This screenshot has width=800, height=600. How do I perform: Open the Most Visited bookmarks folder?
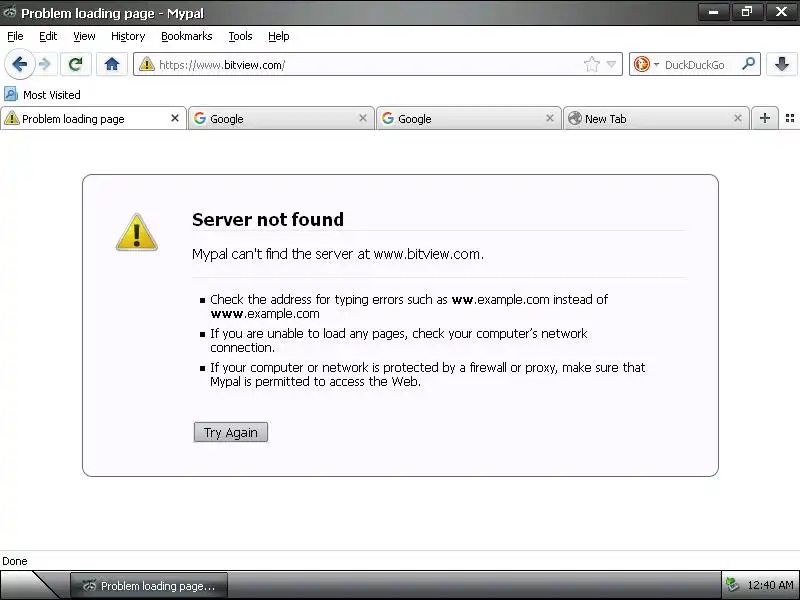[x=42, y=94]
